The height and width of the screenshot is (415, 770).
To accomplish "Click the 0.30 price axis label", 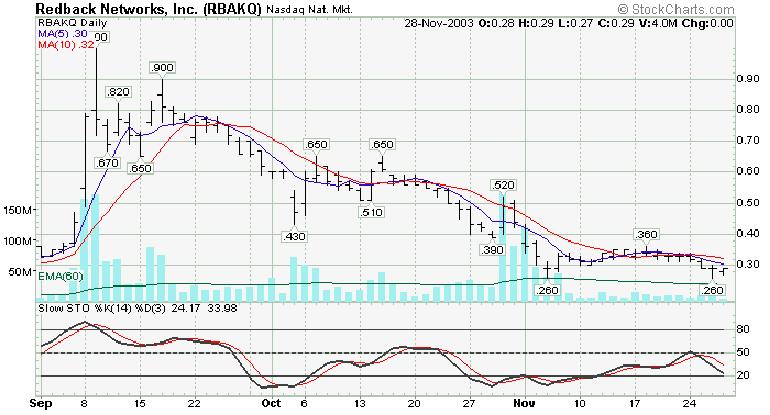I will coord(748,264).
